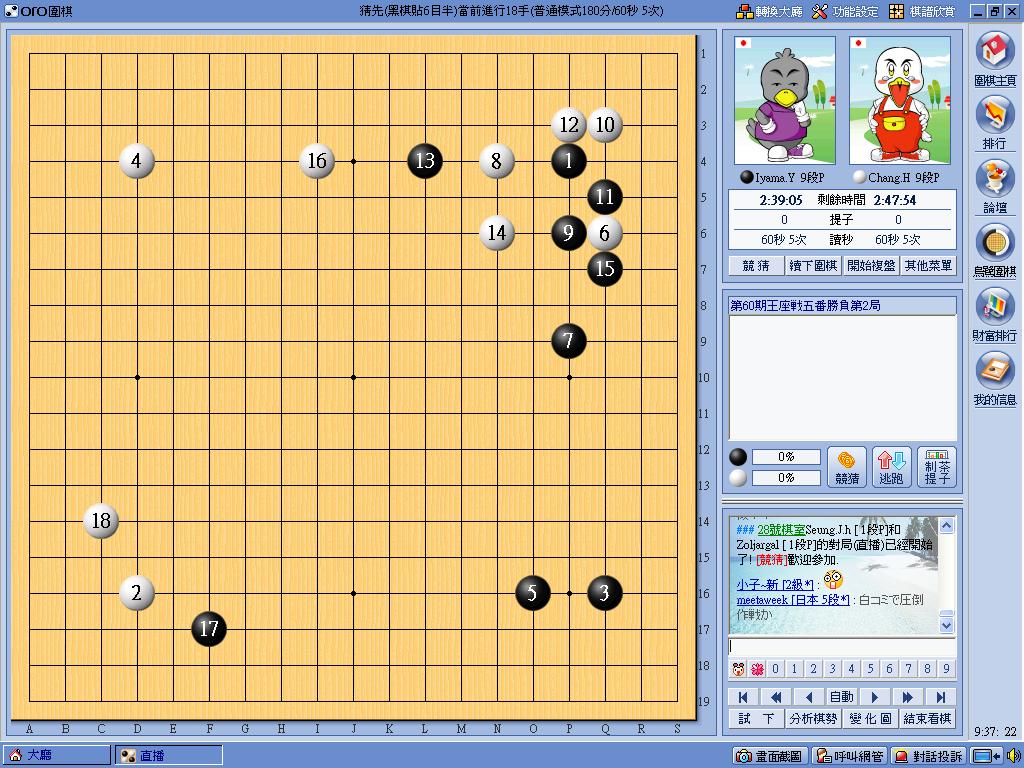This screenshot has height=768, width=1024.
Task: Click the 逃跑 arrows button
Action: click(891, 467)
